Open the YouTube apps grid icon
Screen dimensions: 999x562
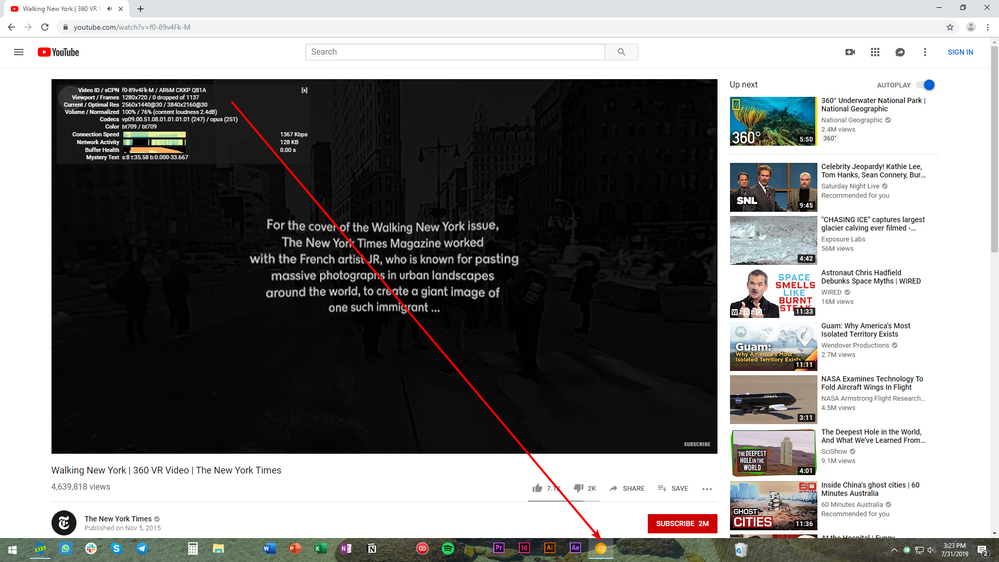[x=875, y=52]
